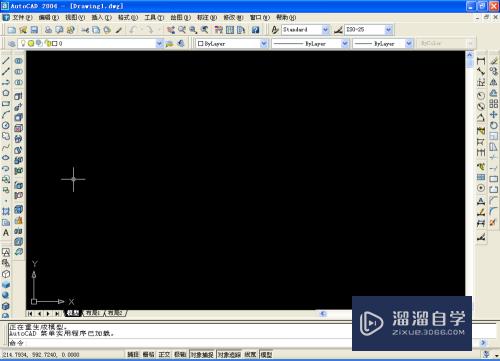
Task: Click the Dimension Style manager icon
Action: pyautogui.click(x=338, y=30)
